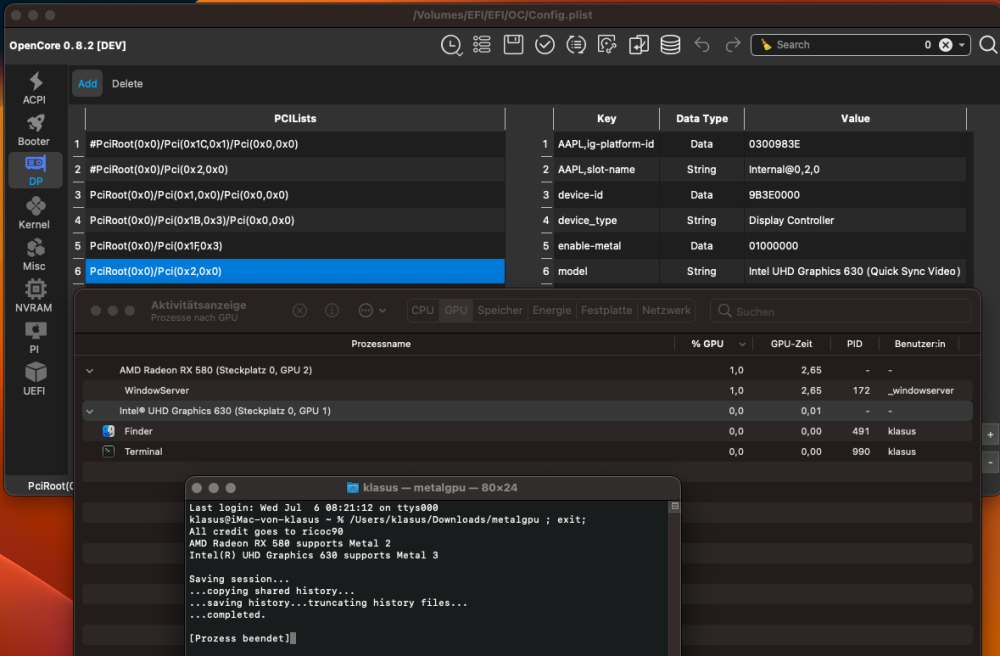Click the PCILists column header

(295, 119)
